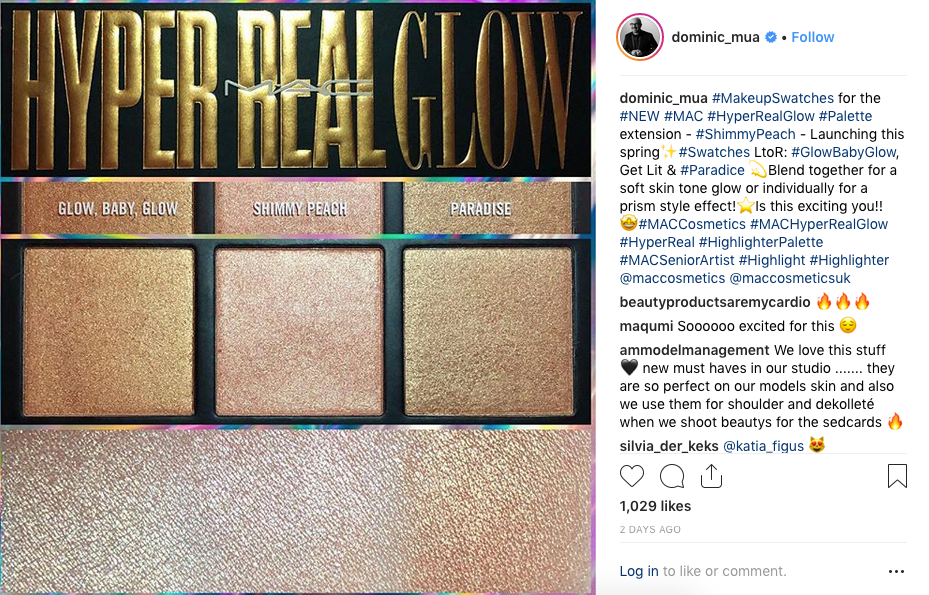Image resolution: width=929 pixels, height=595 pixels.
Task: Open commenter ammodelmanagement's profile
Action: 694,350
